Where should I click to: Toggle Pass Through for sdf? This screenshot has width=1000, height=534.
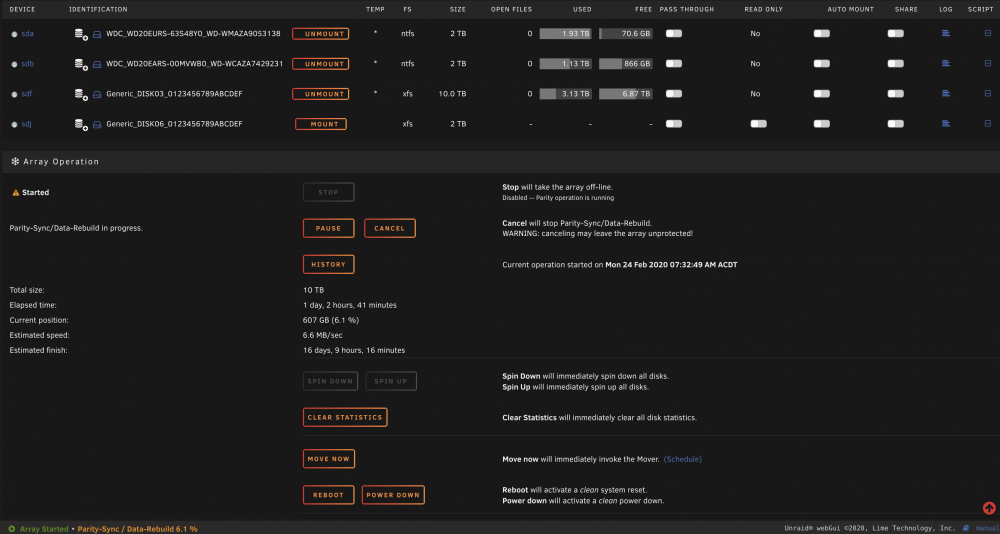674,93
